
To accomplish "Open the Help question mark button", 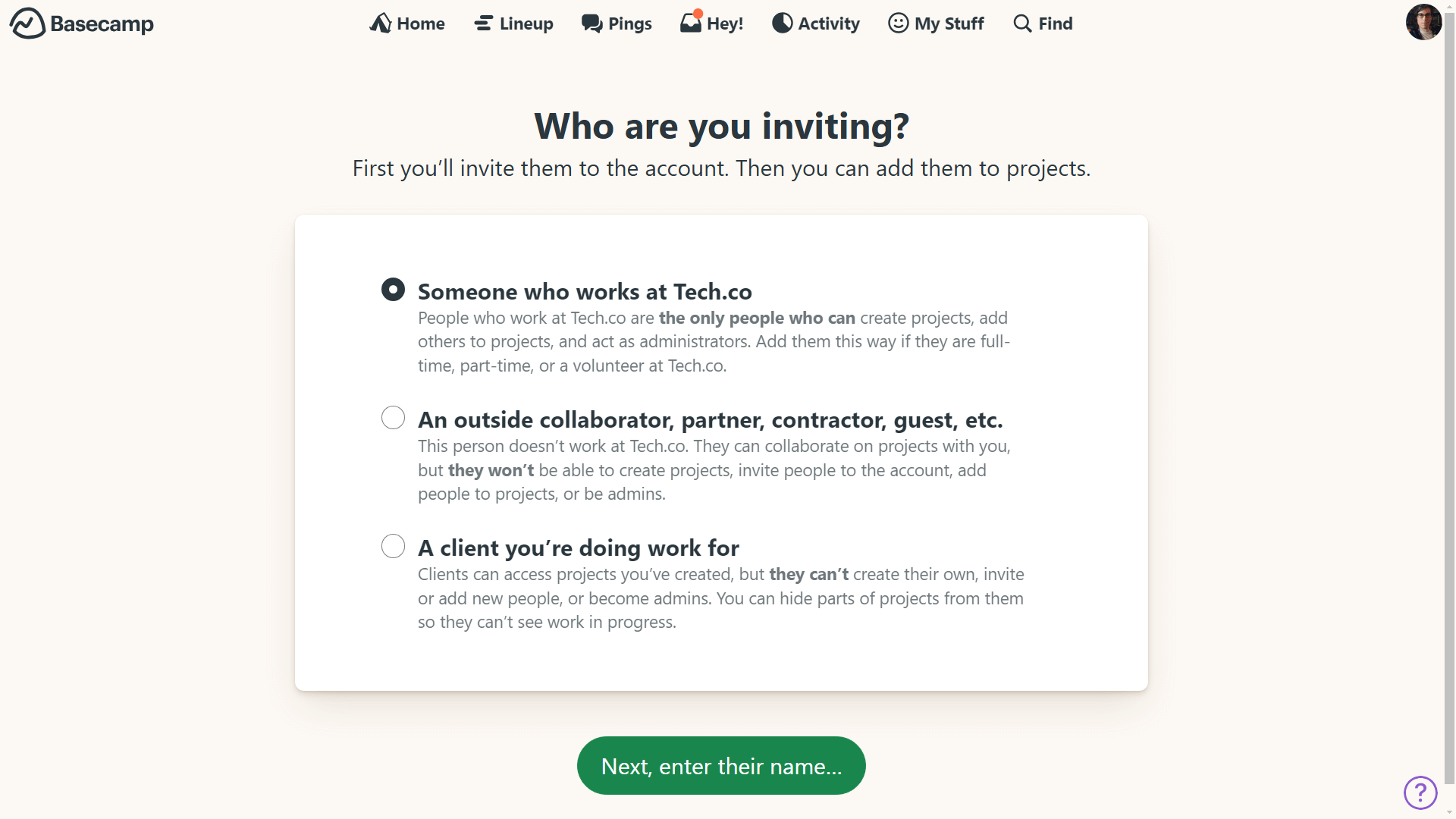I will tap(1420, 791).
